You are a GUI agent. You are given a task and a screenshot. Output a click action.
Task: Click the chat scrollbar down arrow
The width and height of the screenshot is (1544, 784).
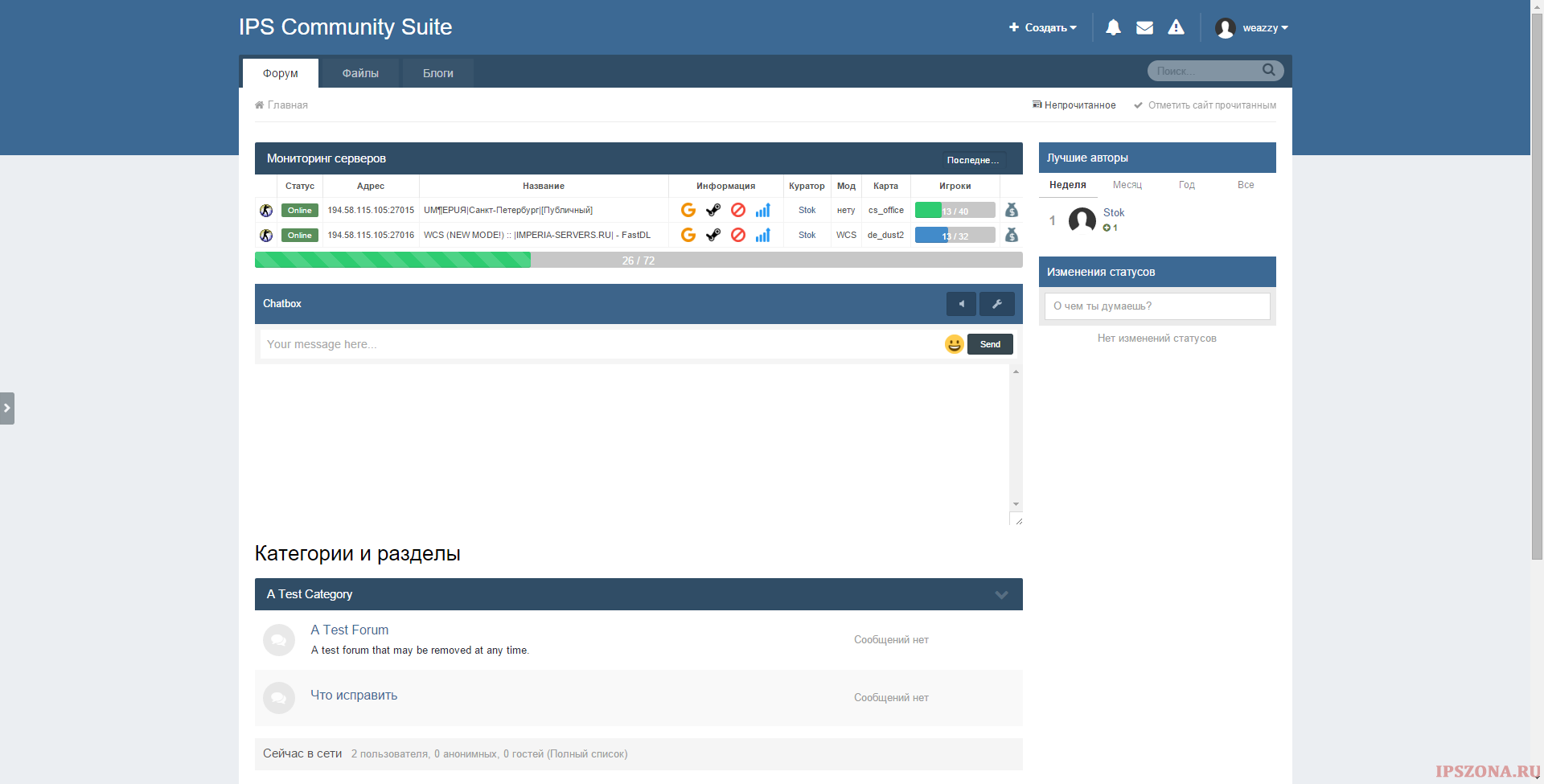click(x=1016, y=504)
